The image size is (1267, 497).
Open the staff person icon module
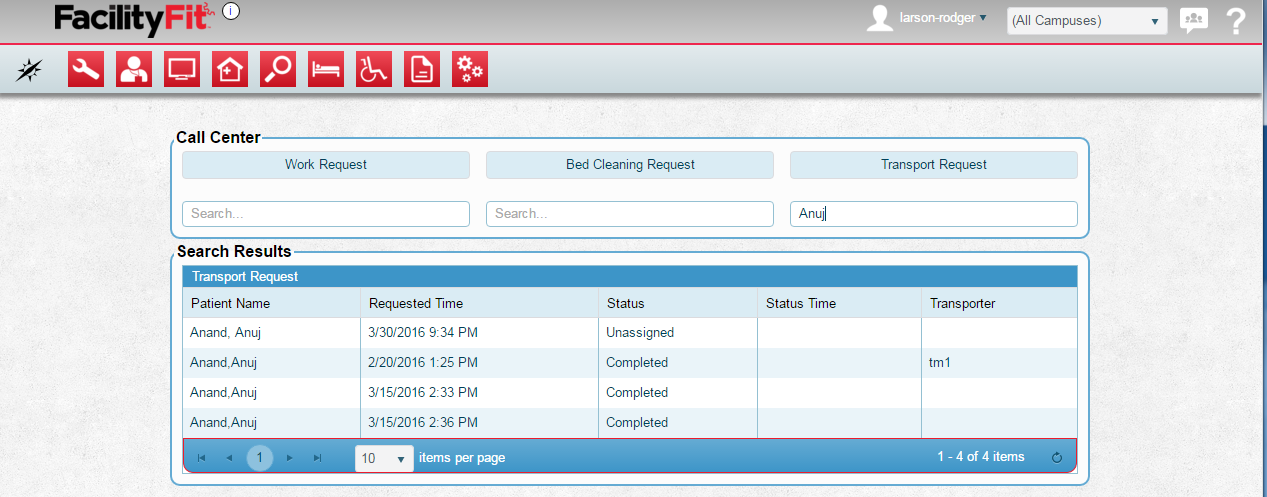[134, 69]
